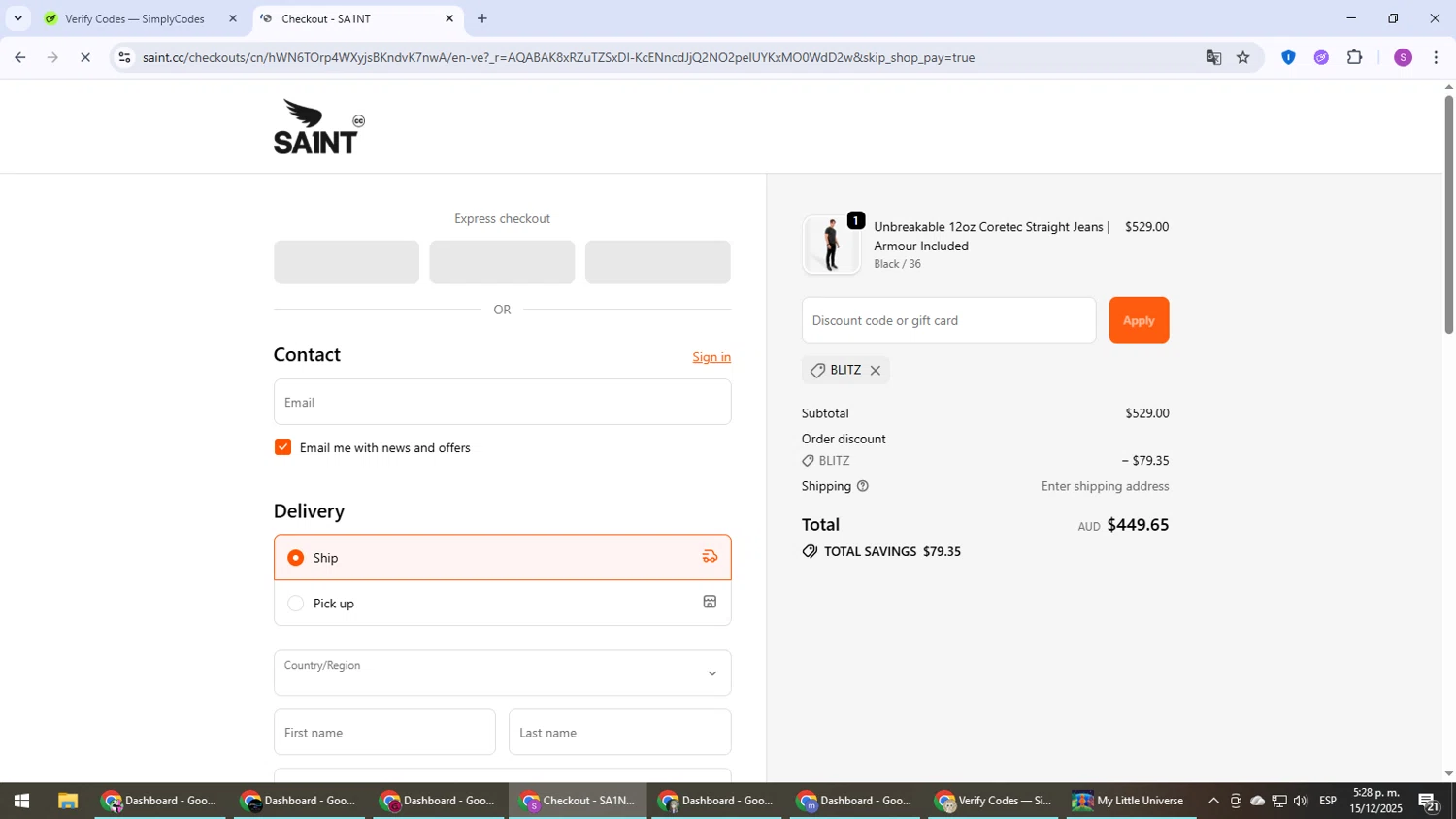Image resolution: width=1456 pixels, height=819 pixels.
Task: View site information icon in address bar
Action: (123, 57)
